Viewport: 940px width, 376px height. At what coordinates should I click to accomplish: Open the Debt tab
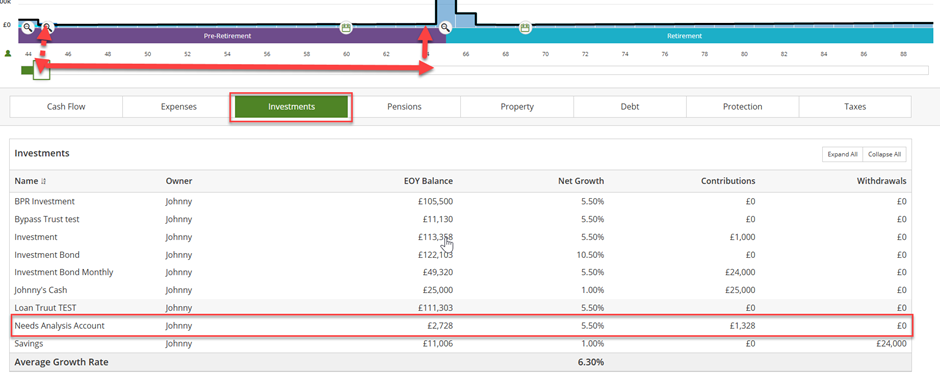click(629, 107)
